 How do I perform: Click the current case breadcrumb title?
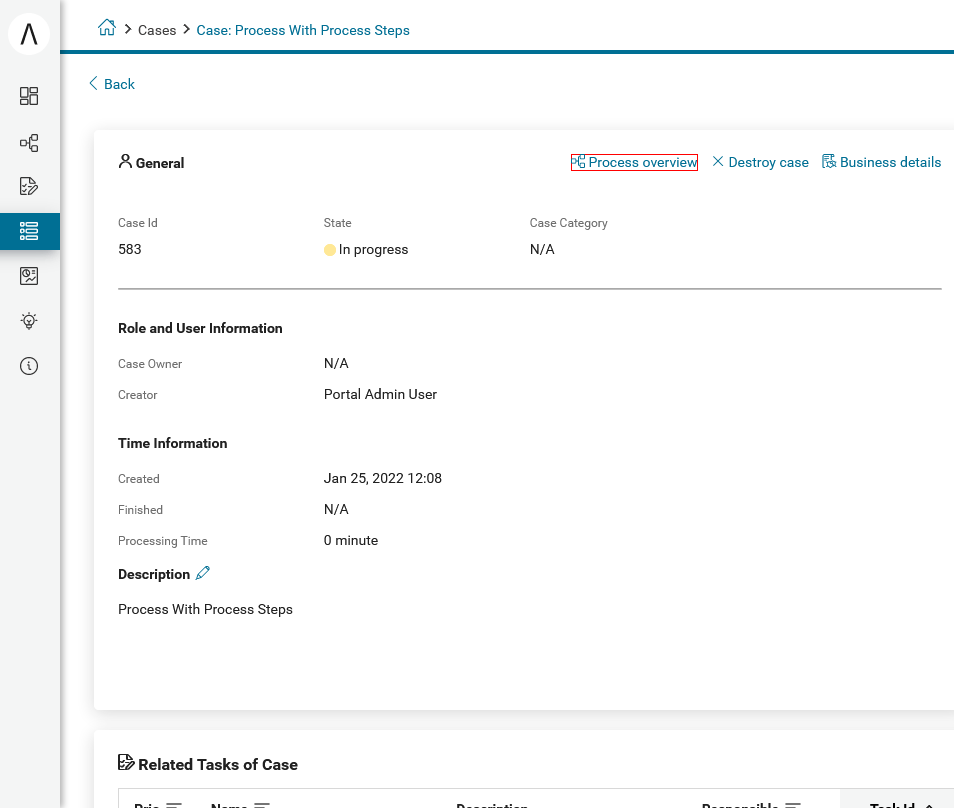tap(303, 30)
